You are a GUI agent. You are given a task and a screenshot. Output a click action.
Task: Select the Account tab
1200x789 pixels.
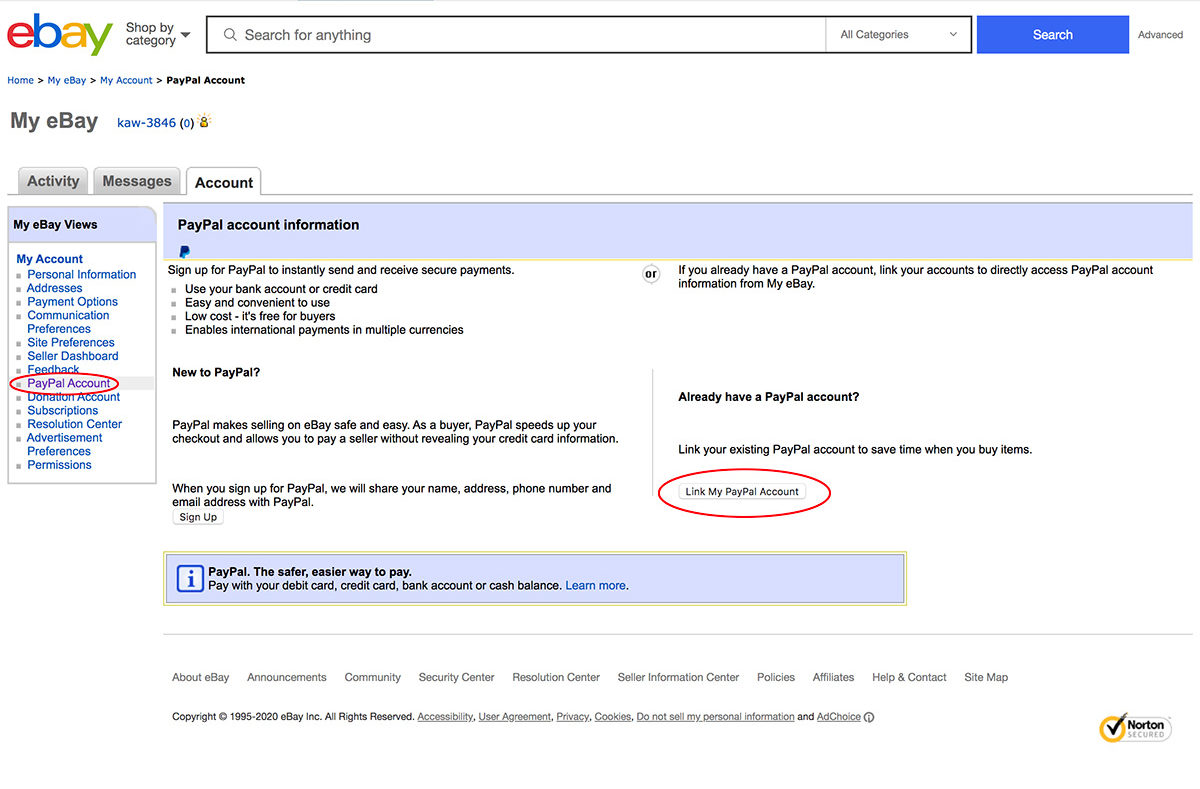click(x=224, y=182)
